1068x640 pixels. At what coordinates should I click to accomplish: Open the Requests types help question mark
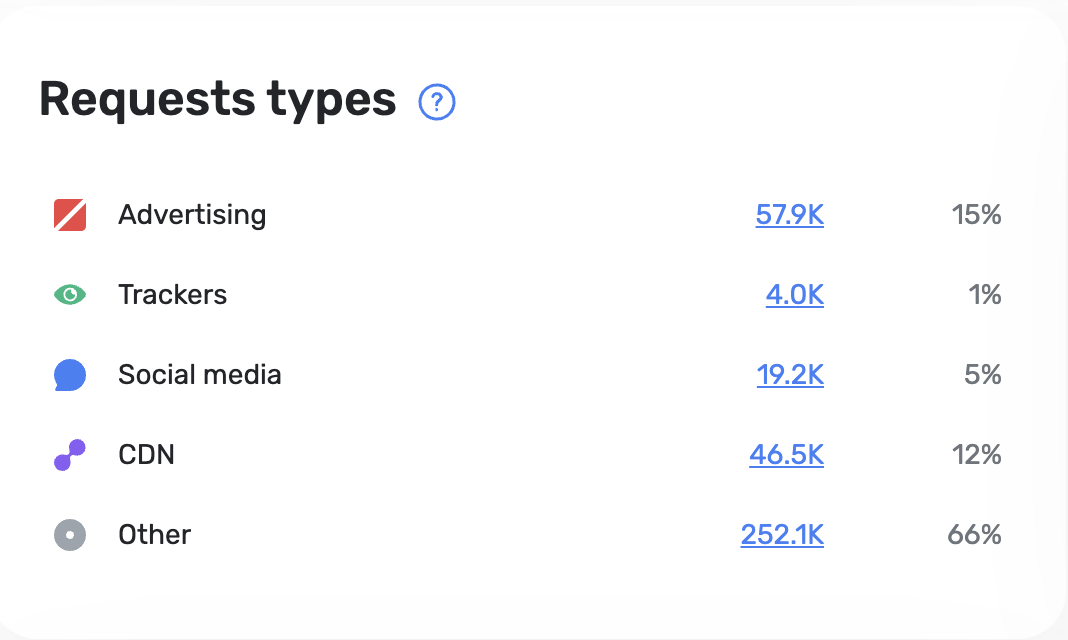(437, 102)
